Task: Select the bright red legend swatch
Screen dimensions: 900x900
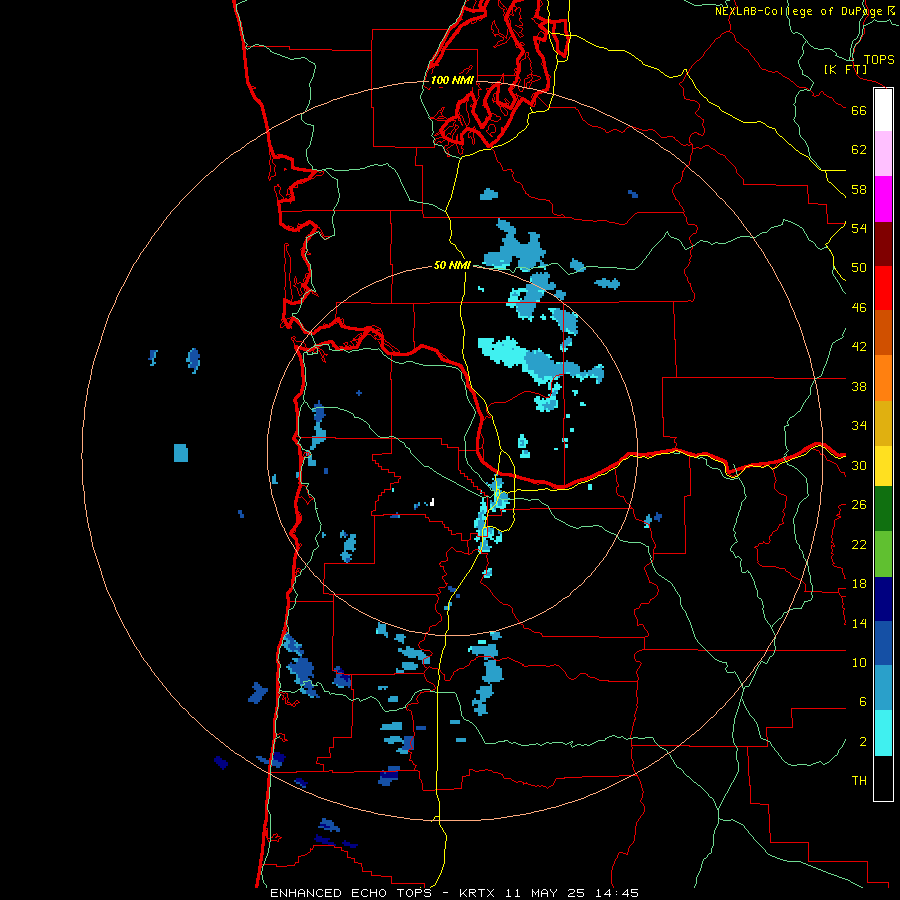Action: coord(883,288)
